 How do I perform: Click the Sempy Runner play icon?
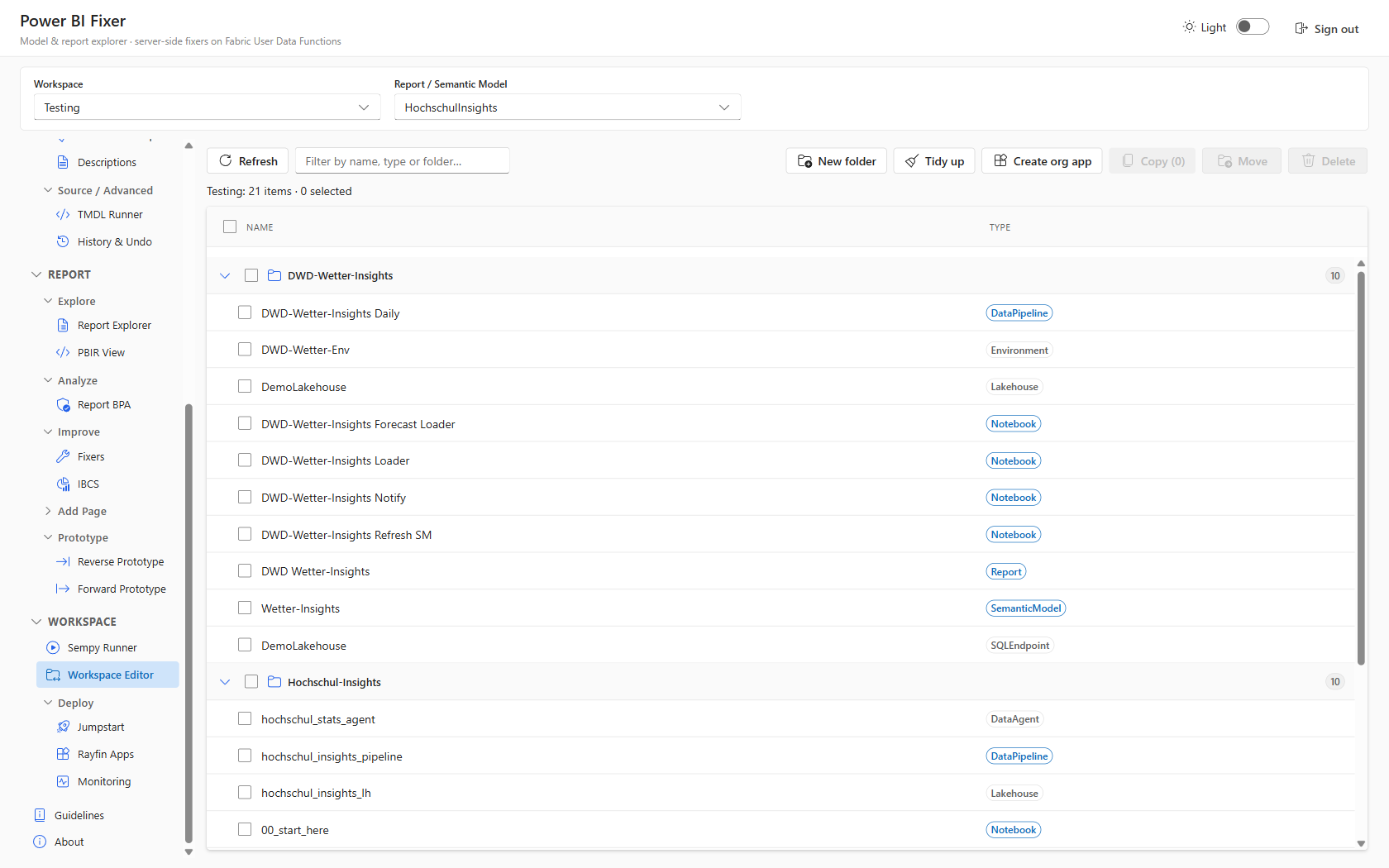click(53, 647)
